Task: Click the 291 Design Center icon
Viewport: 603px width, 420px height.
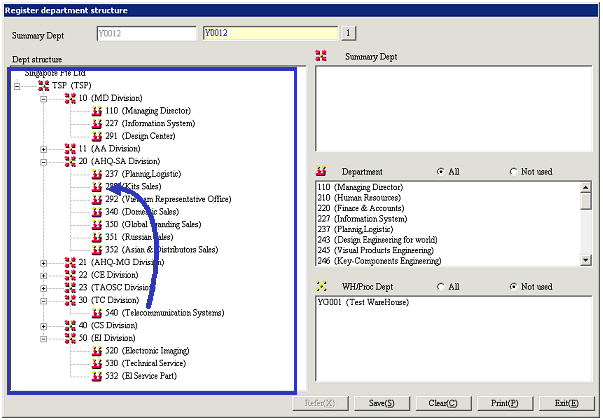Action: tap(97, 136)
